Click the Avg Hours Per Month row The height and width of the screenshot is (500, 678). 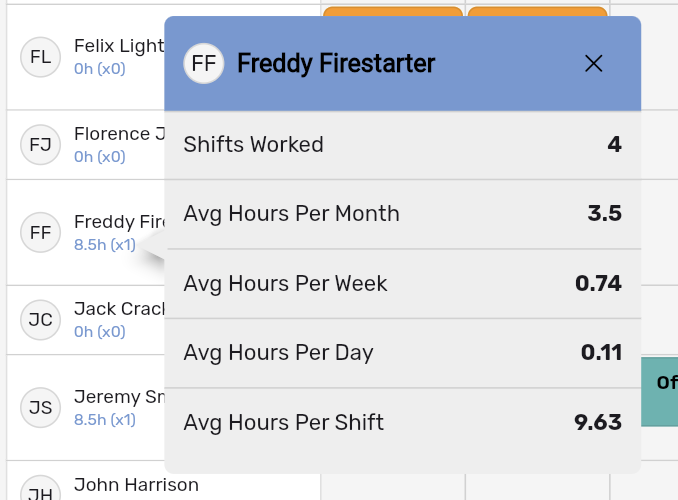402,214
